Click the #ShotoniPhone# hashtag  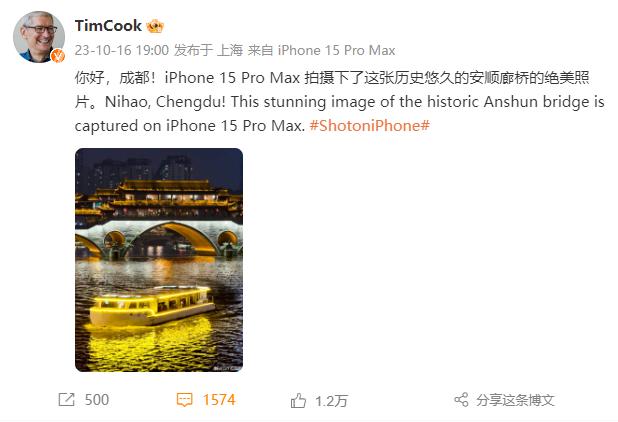point(369,126)
